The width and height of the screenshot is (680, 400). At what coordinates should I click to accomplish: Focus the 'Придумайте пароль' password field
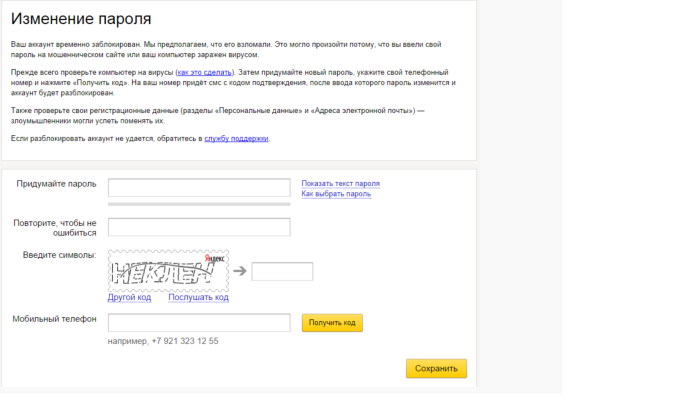199,188
